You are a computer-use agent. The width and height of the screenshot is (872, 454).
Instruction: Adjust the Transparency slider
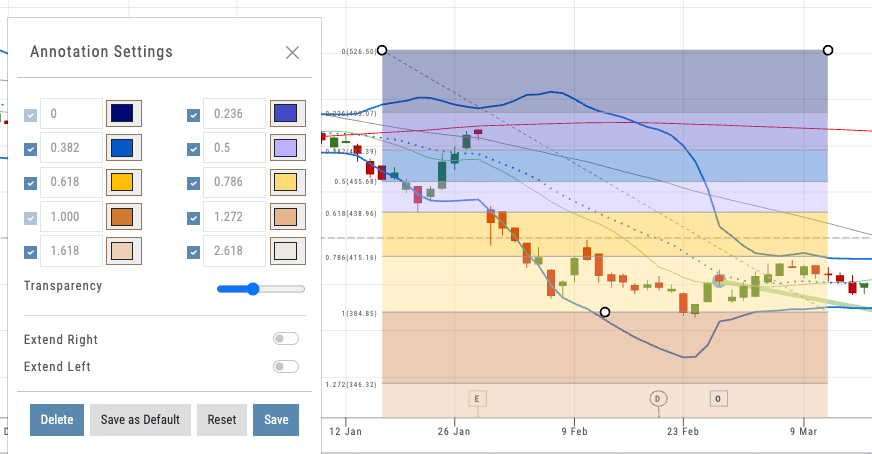click(253, 289)
